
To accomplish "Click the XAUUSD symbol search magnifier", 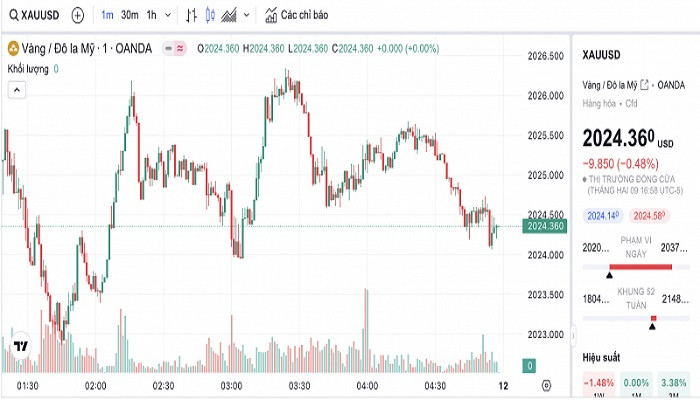I will [x=12, y=16].
